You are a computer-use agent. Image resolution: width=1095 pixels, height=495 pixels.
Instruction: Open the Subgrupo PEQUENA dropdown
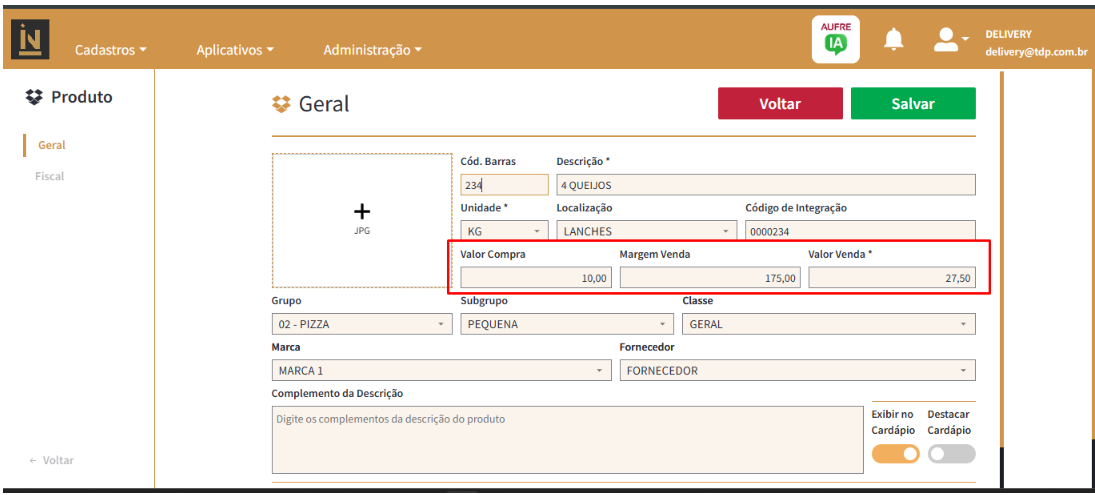[567, 324]
